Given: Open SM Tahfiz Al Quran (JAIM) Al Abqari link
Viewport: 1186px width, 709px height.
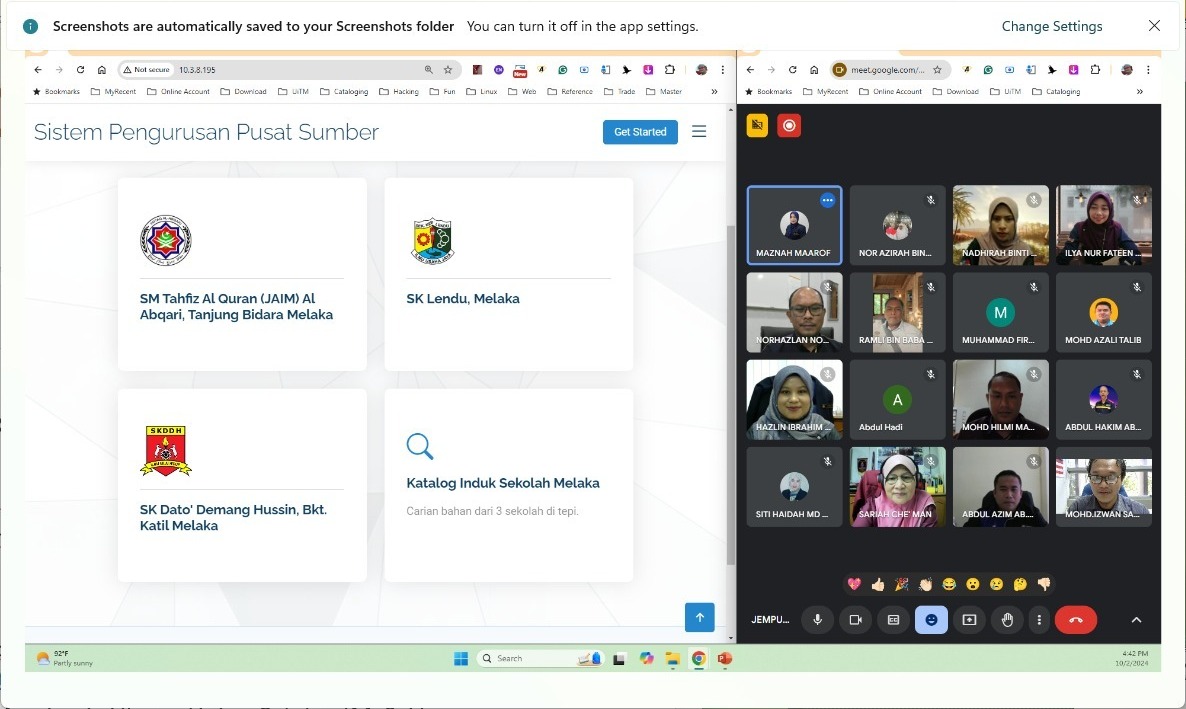Looking at the screenshot, I should 236,306.
